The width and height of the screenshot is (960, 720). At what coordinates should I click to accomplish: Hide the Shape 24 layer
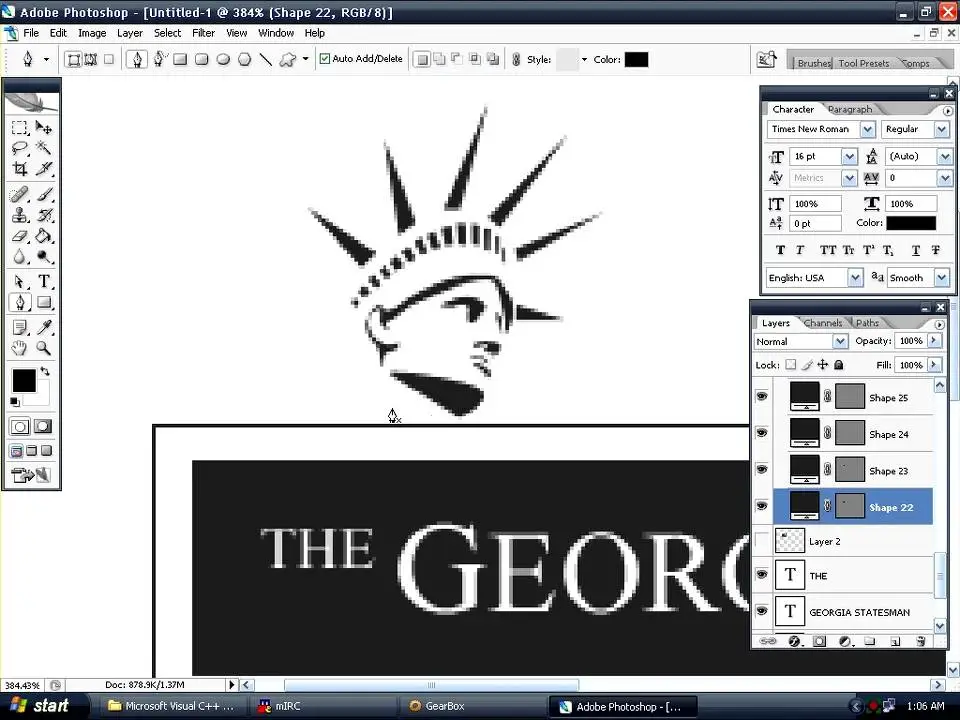click(762, 433)
